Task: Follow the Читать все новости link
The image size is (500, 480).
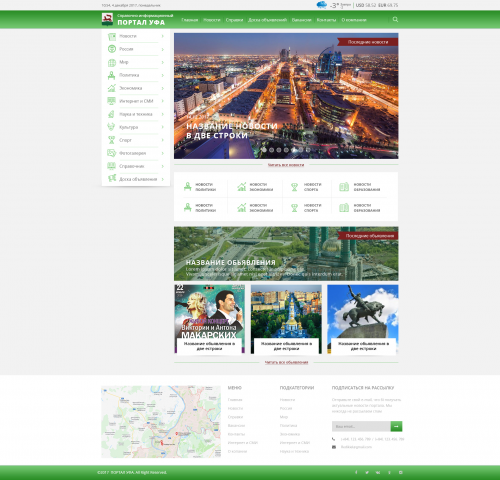Action: [x=286, y=165]
